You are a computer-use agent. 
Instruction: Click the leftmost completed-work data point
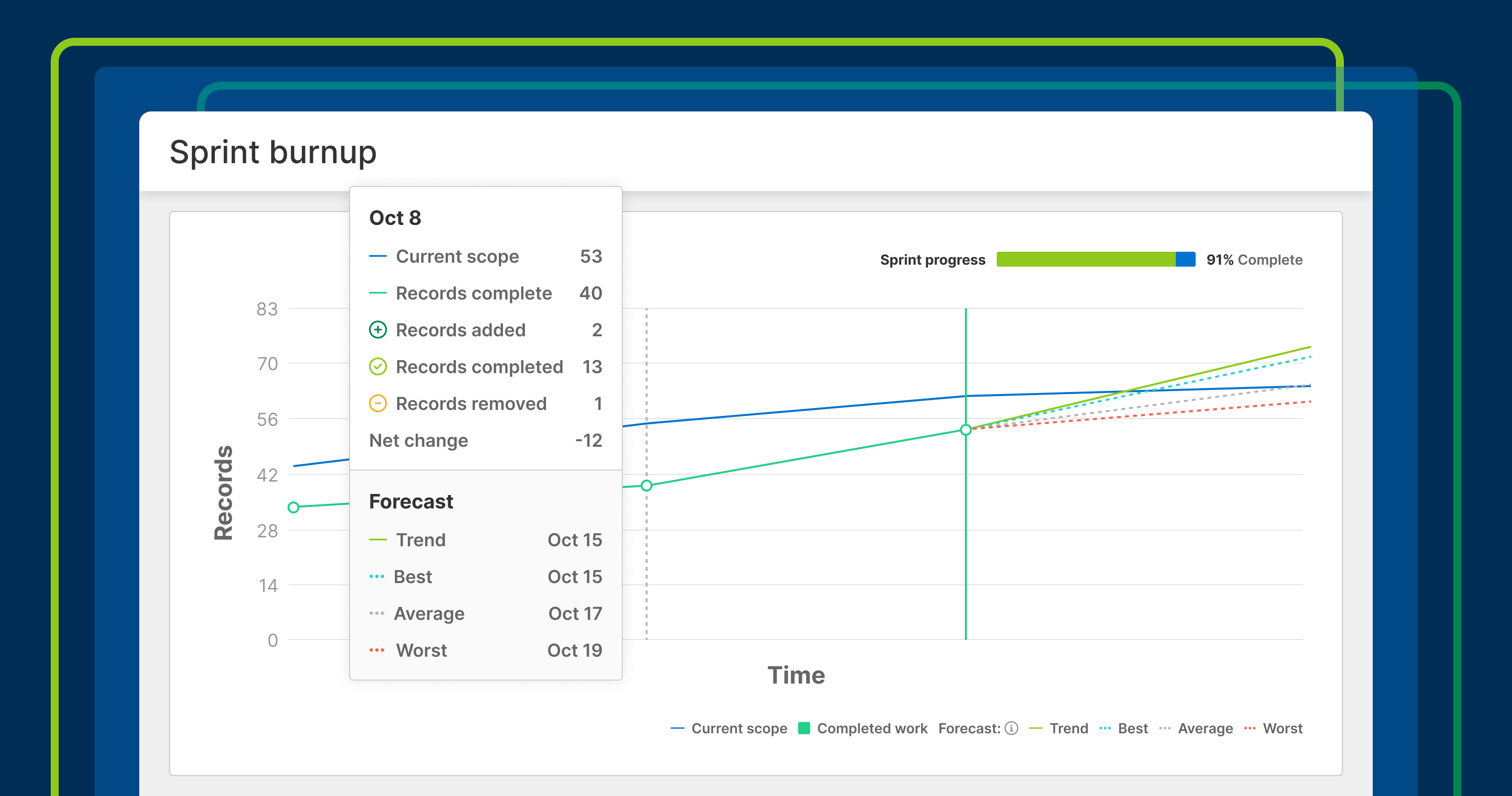tap(293, 507)
